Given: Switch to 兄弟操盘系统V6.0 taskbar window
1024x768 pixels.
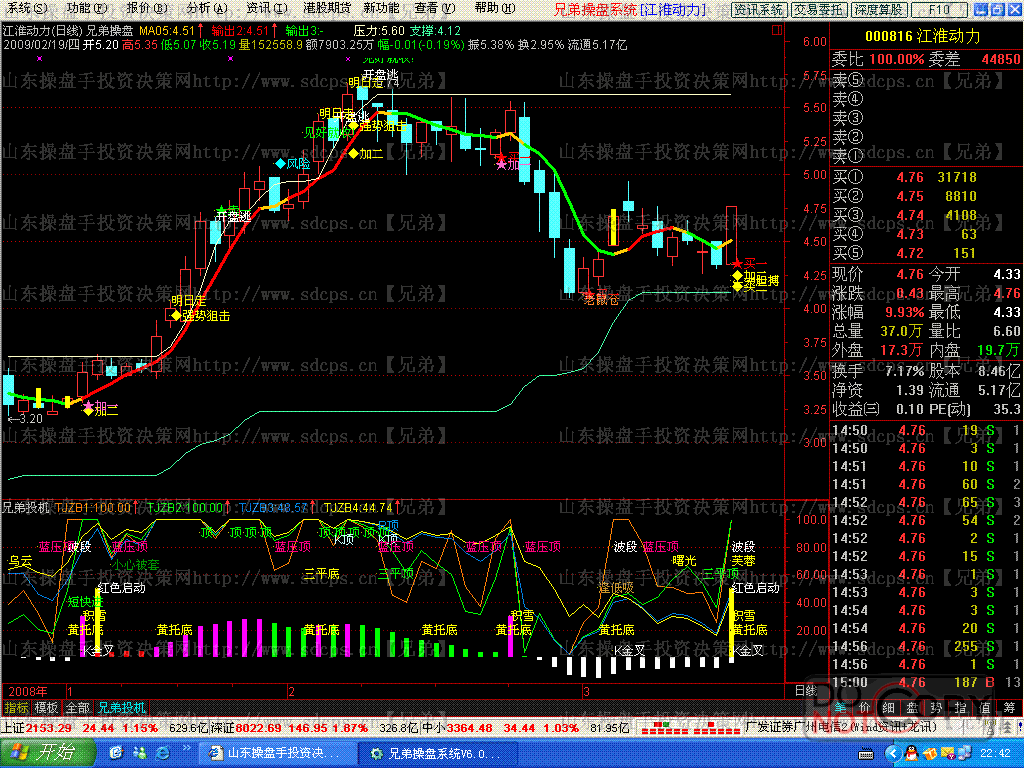Looking at the screenshot, I should pyautogui.click(x=438, y=754).
